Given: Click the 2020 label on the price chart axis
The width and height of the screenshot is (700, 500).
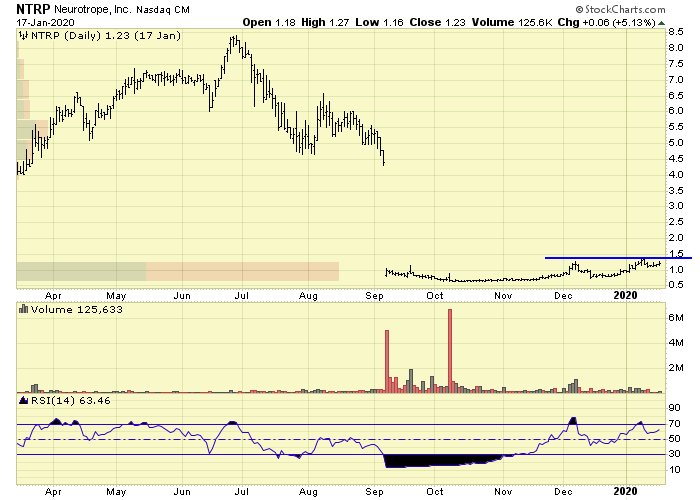Looking at the screenshot, I should click(625, 296).
